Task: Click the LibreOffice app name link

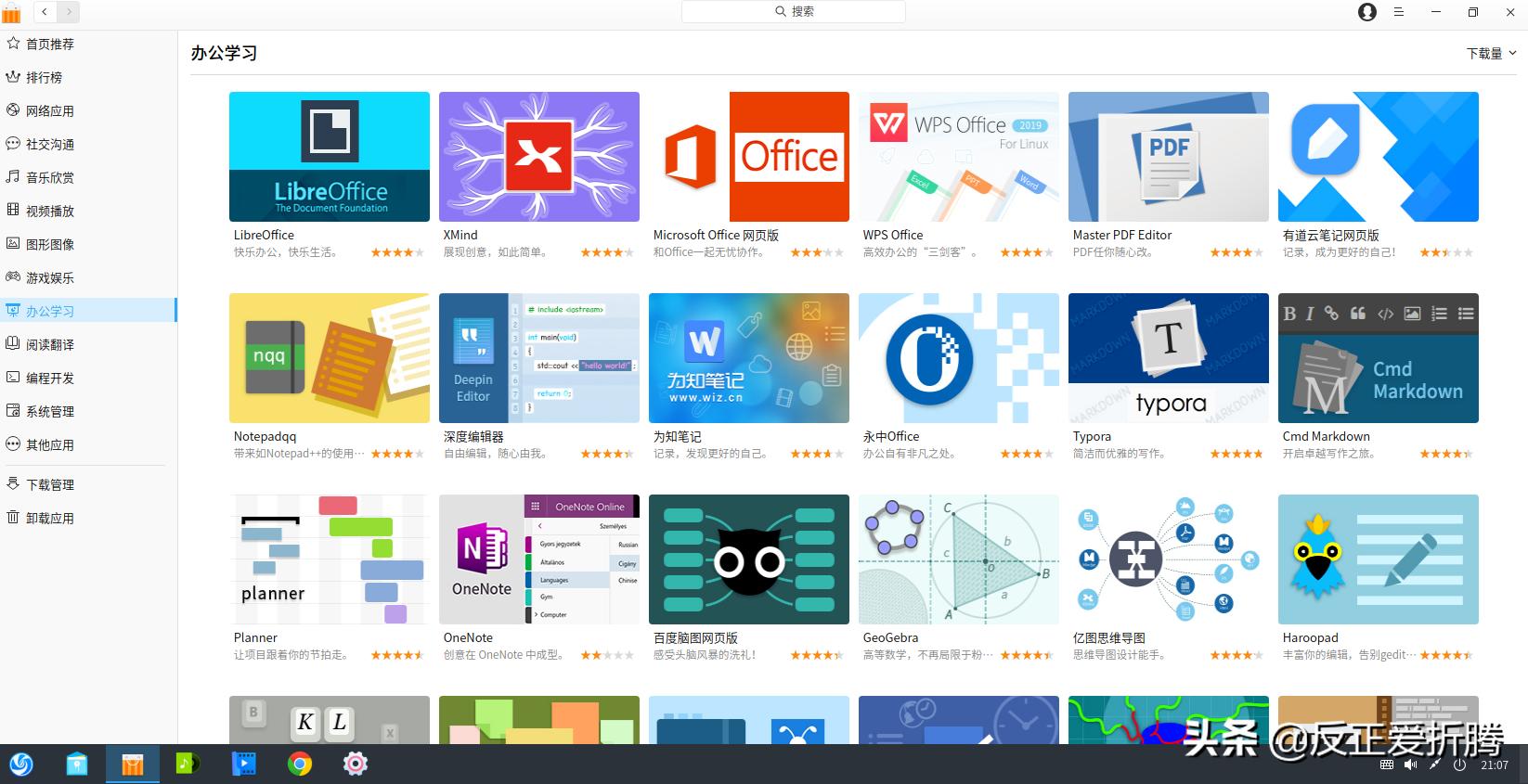Action: coord(264,236)
